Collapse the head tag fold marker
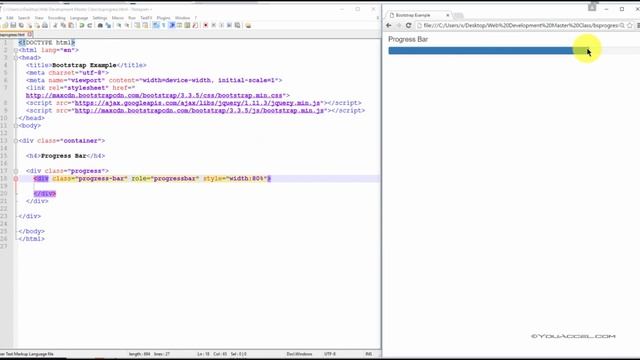 pos(16,58)
